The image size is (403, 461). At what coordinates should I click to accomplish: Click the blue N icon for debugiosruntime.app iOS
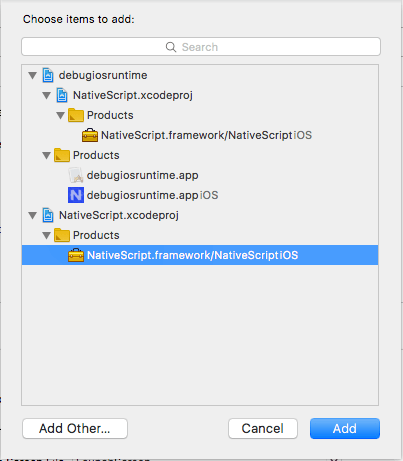76,195
